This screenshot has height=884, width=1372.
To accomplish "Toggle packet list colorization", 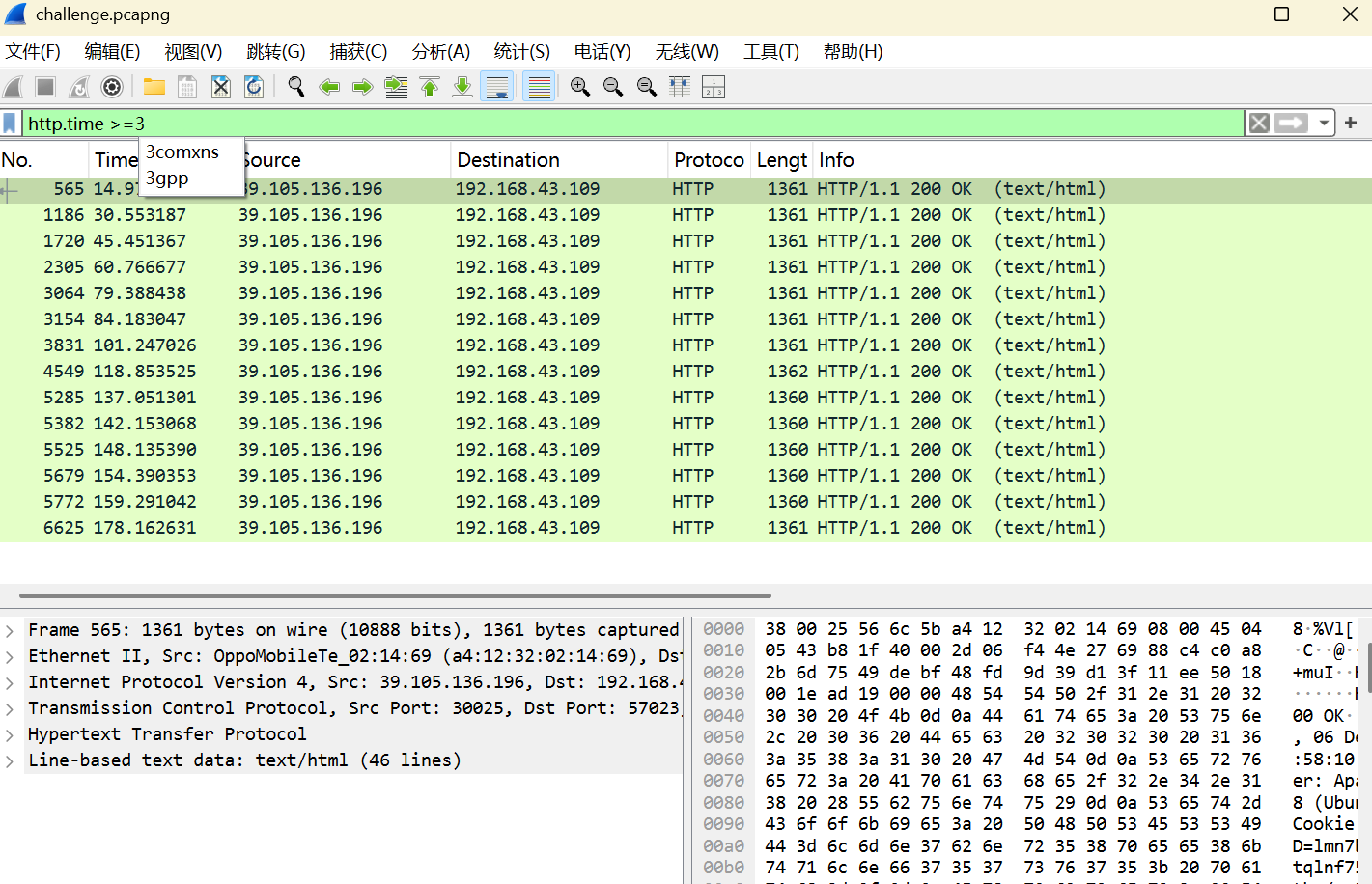I will [539, 87].
